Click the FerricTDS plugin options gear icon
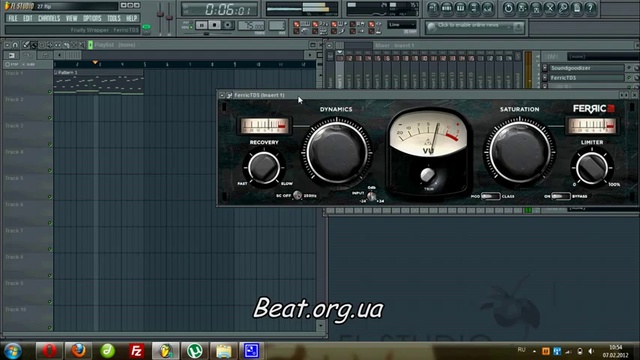The image size is (640, 360). 229,95
